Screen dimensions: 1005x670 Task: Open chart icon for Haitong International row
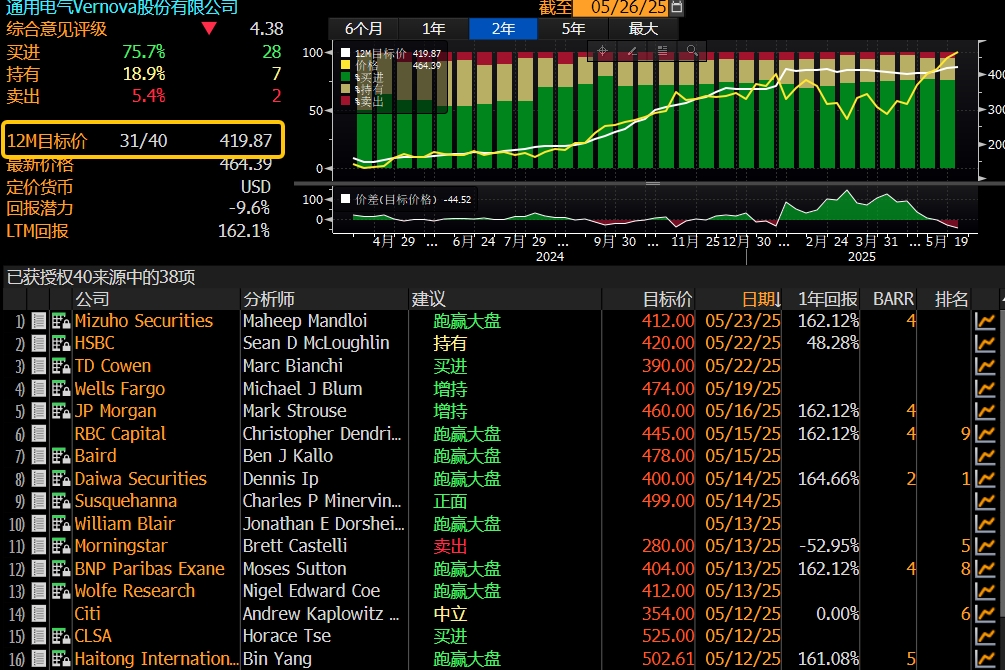985,658
